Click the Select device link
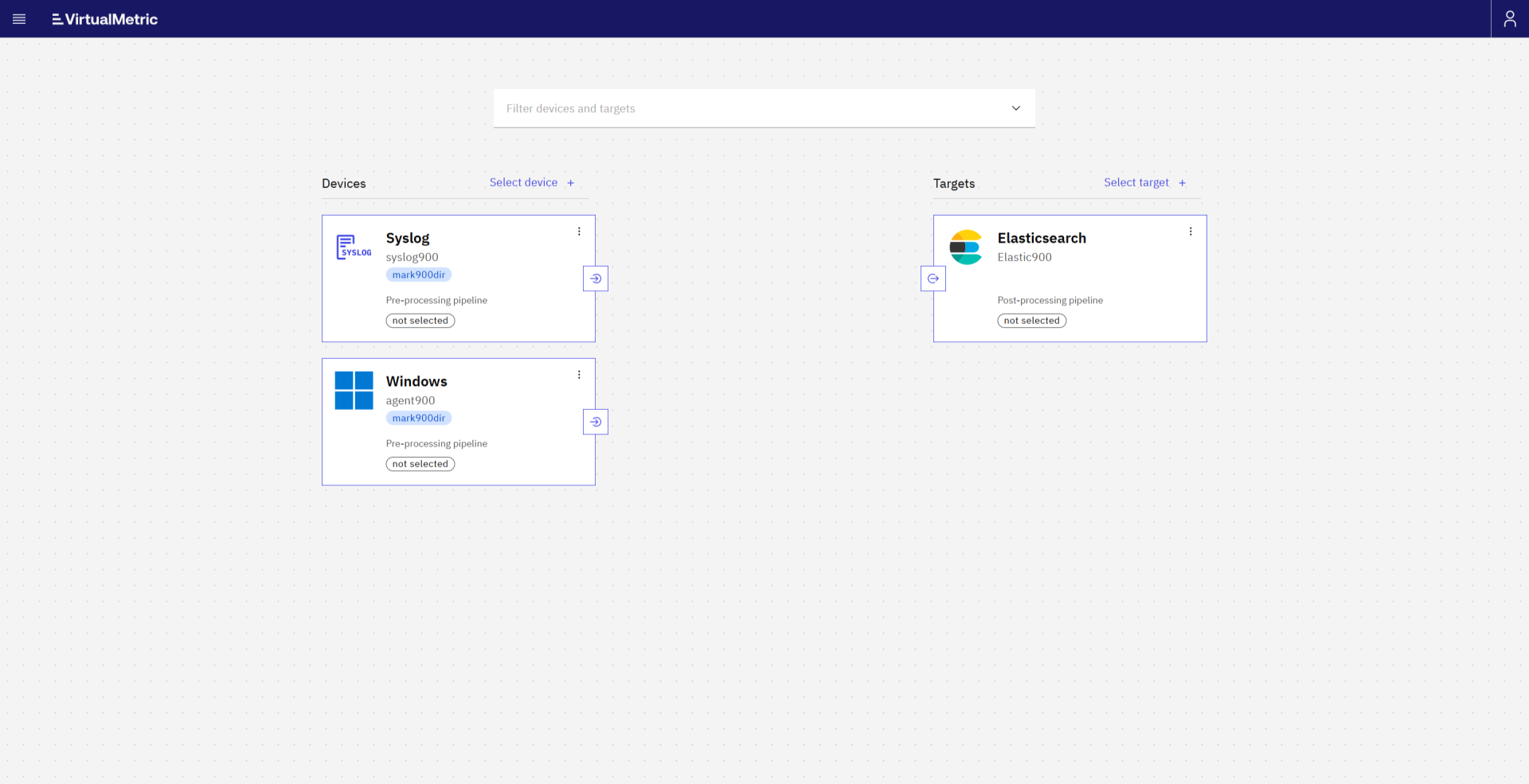 [x=522, y=182]
